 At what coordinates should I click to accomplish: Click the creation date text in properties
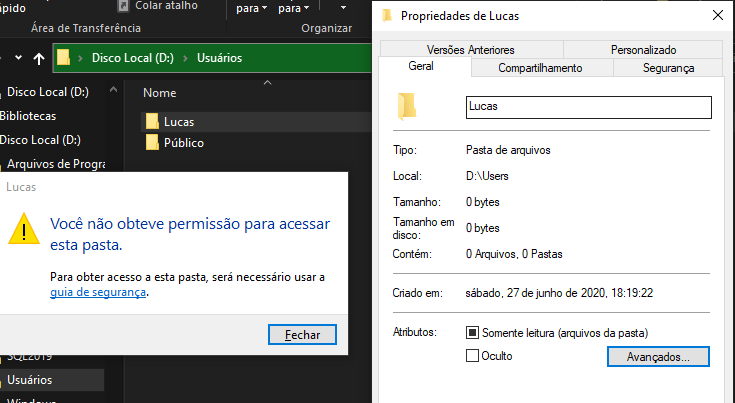coord(559,293)
